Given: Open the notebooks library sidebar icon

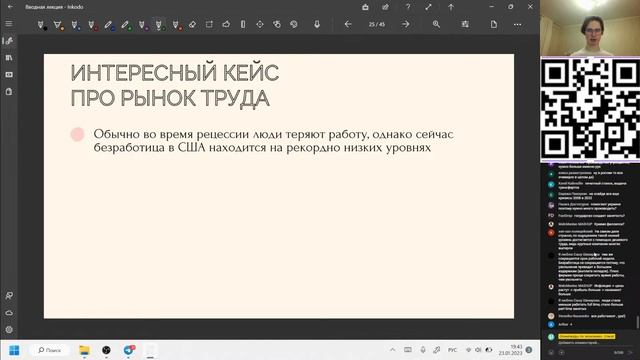Looking at the screenshot, I should tap(9, 58).
